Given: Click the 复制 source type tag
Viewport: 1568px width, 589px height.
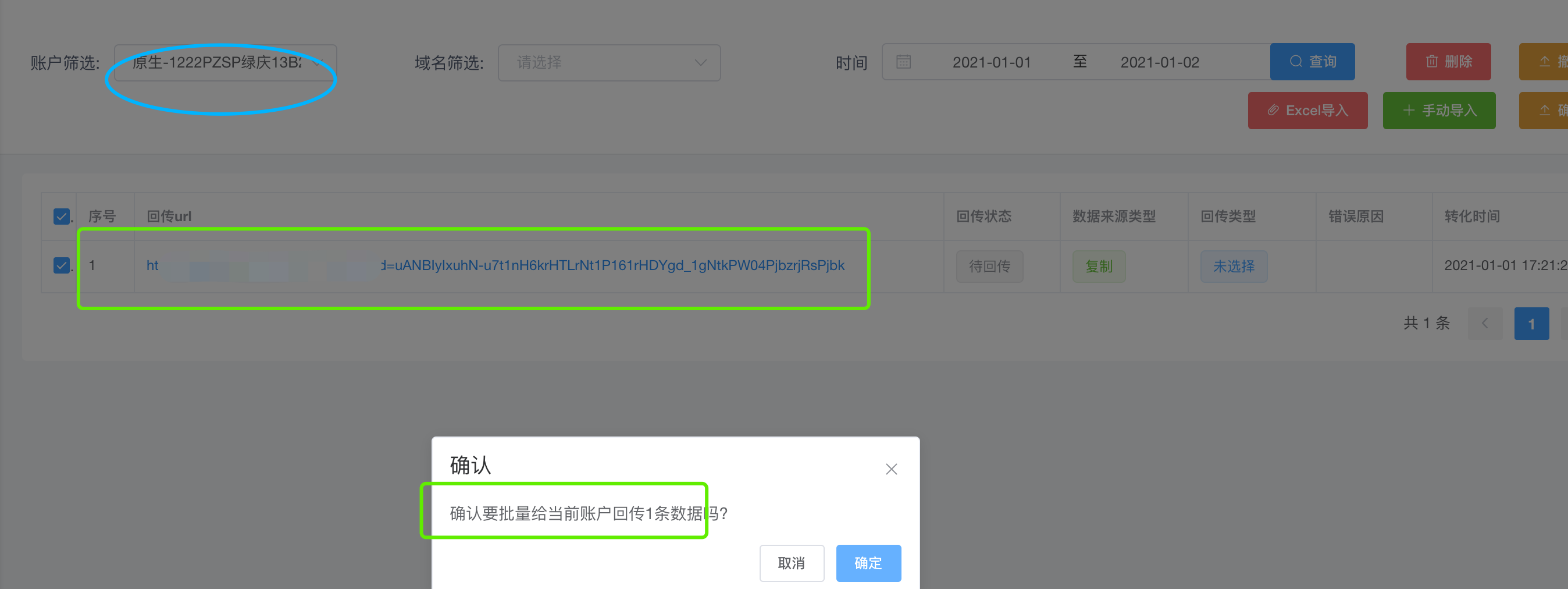Looking at the screenshot, I should (x=1099, y=266).
